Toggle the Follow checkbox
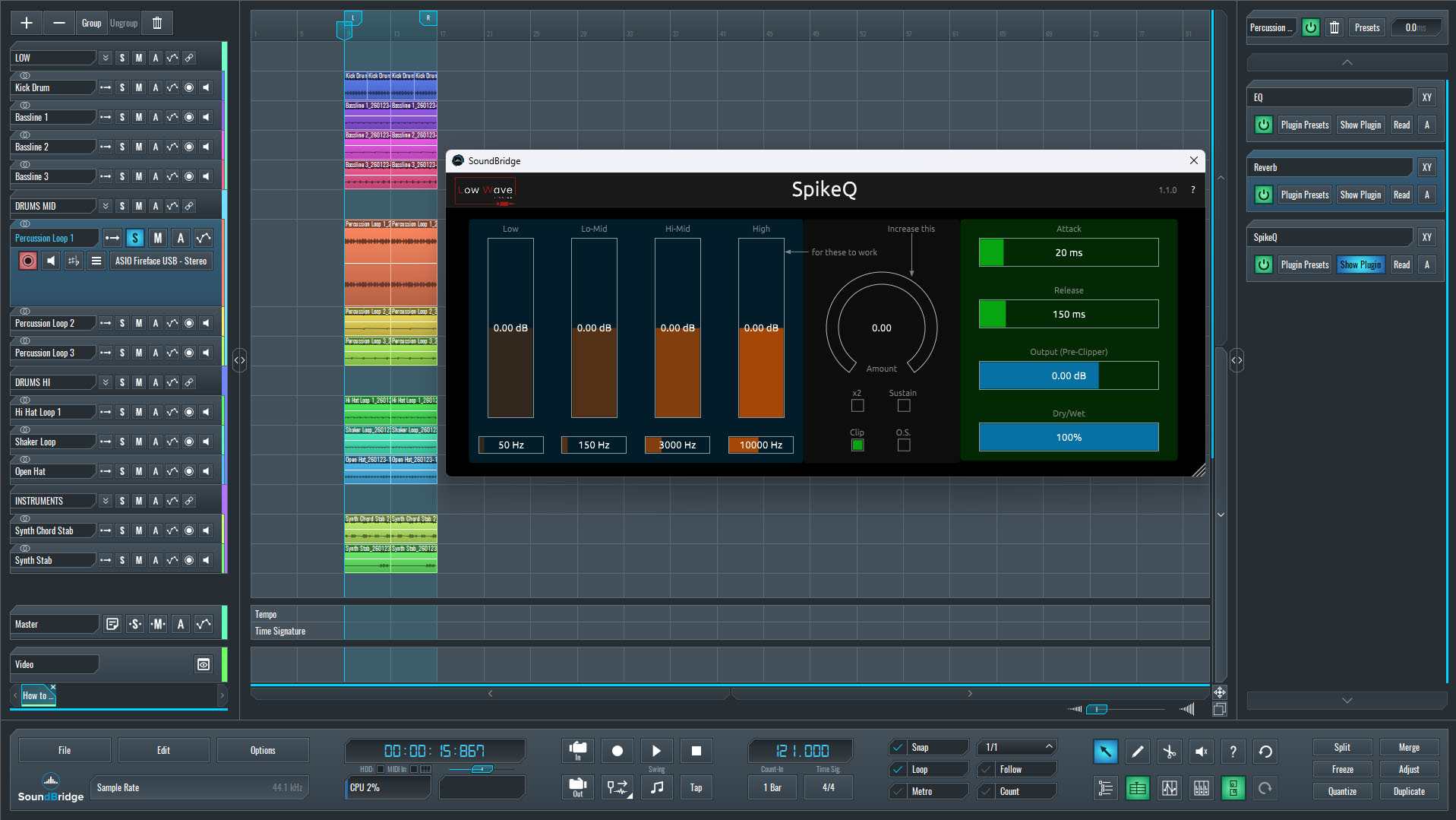Screen dimensions: 1456x820 [x=986, y=769]
